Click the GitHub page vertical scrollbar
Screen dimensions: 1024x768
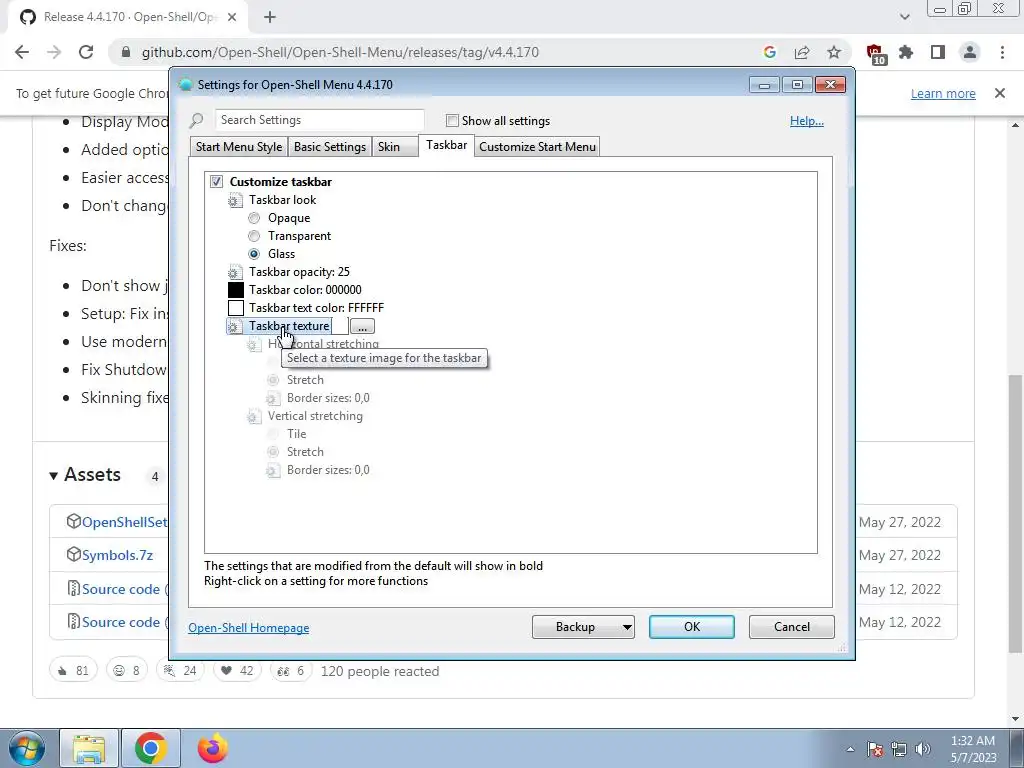click(x=1016, y=513)
